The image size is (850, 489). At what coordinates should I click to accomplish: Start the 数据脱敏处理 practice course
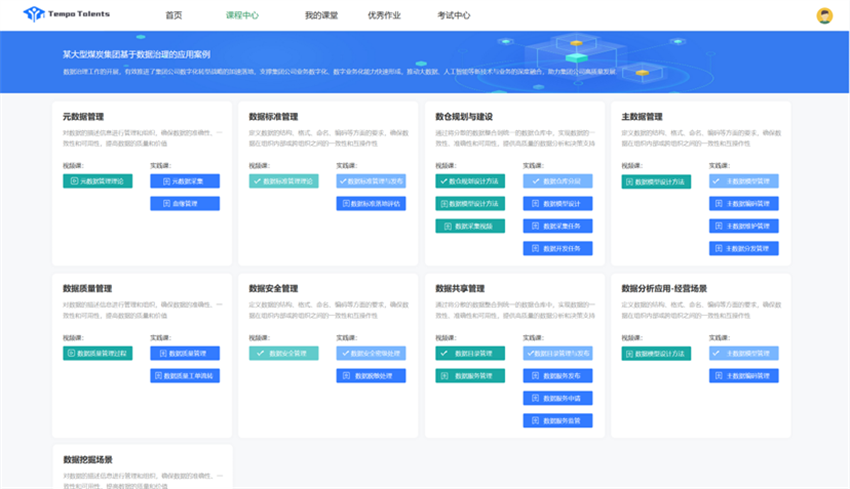(x=371, y=376)
